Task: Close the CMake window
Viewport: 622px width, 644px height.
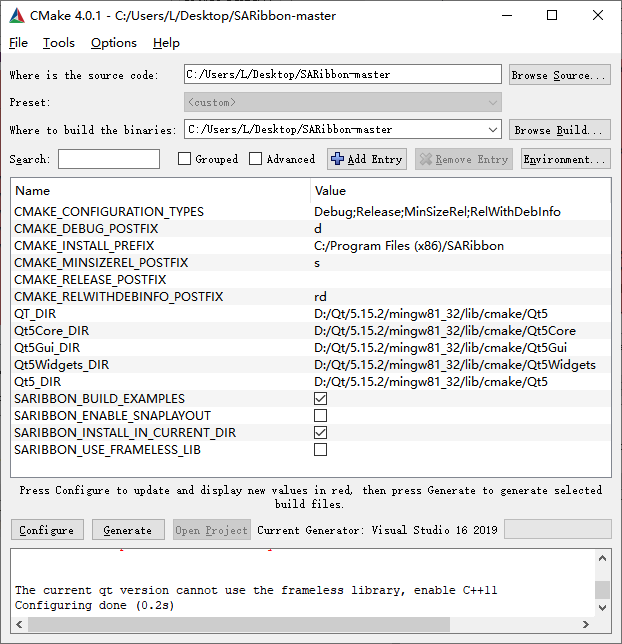Action: [598, 15]
